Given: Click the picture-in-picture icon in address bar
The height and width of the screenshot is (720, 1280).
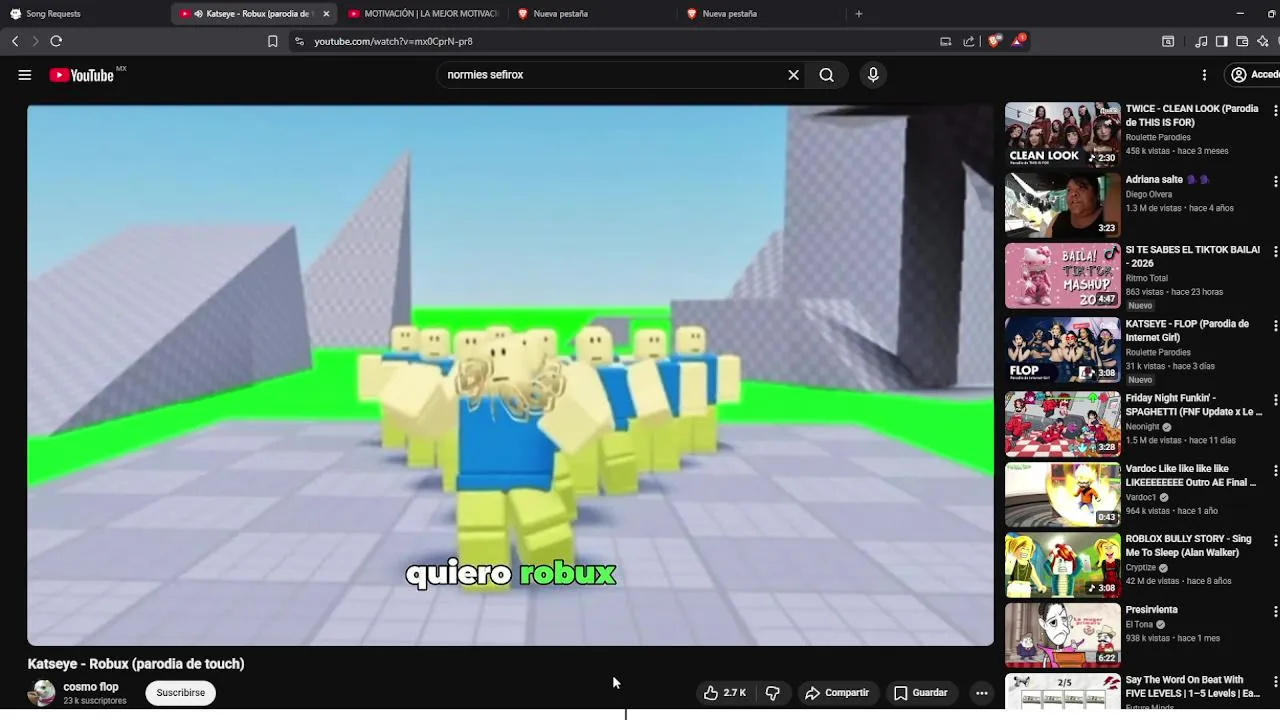Looking at the screenshot, I should [945, 41].
